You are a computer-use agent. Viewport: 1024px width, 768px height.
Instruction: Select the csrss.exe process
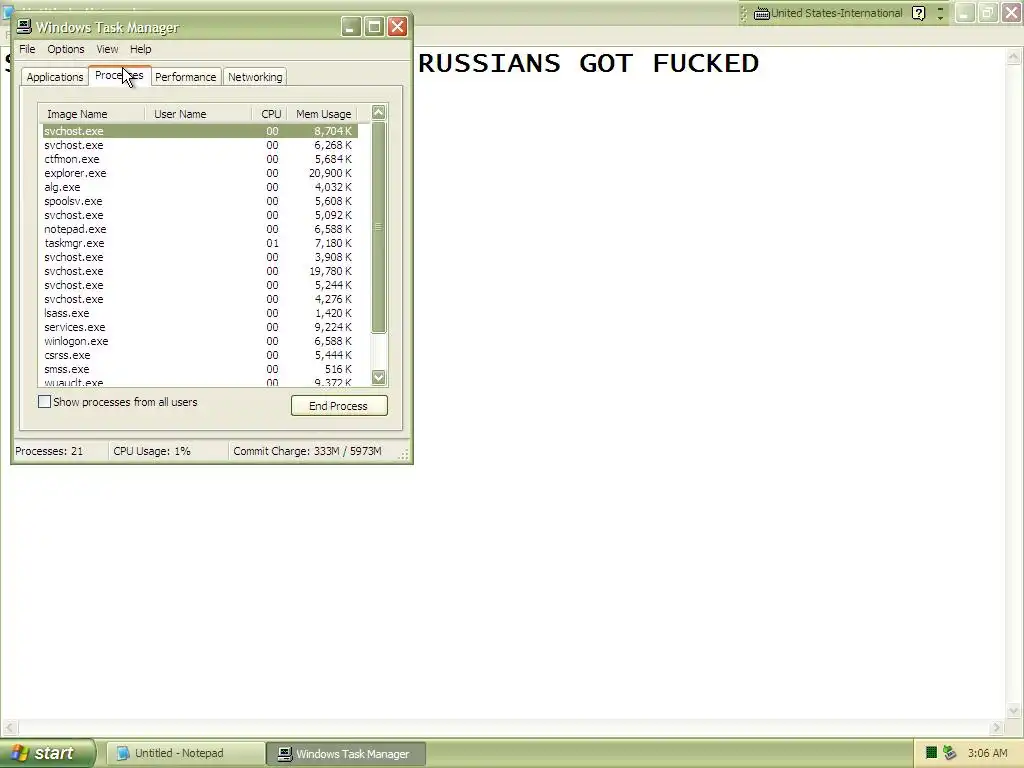[200, 355]
